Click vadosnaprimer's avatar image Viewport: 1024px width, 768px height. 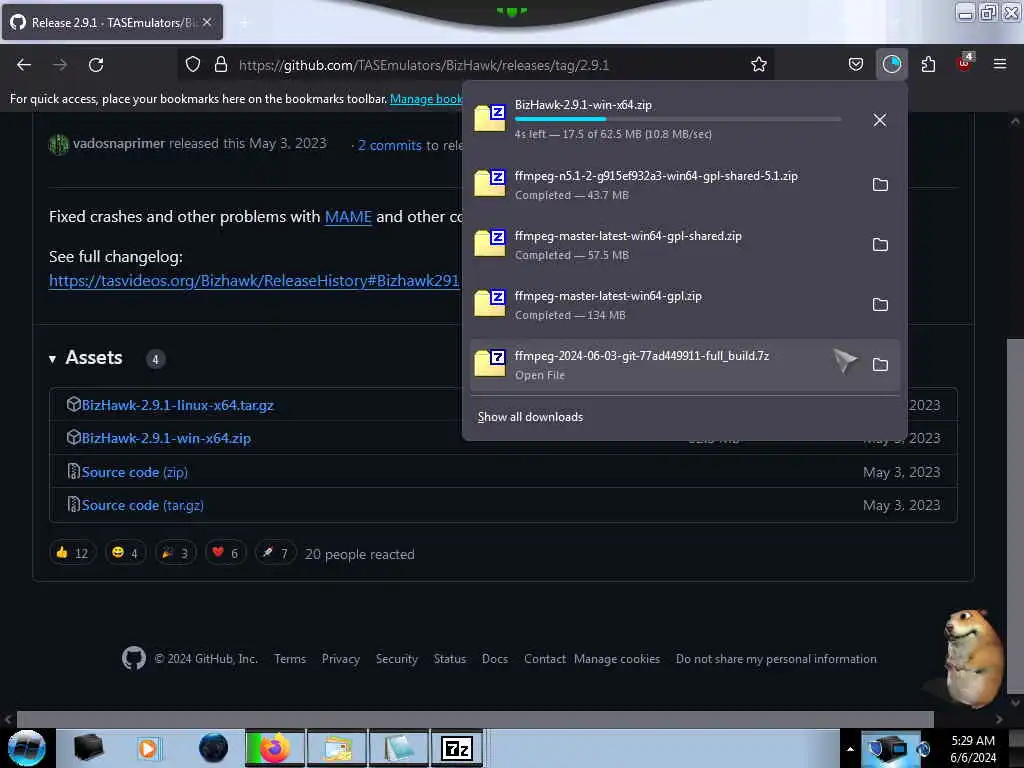click(59, 144)
